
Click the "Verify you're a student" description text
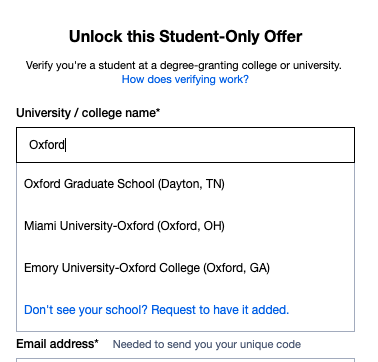tap(184, 65)
